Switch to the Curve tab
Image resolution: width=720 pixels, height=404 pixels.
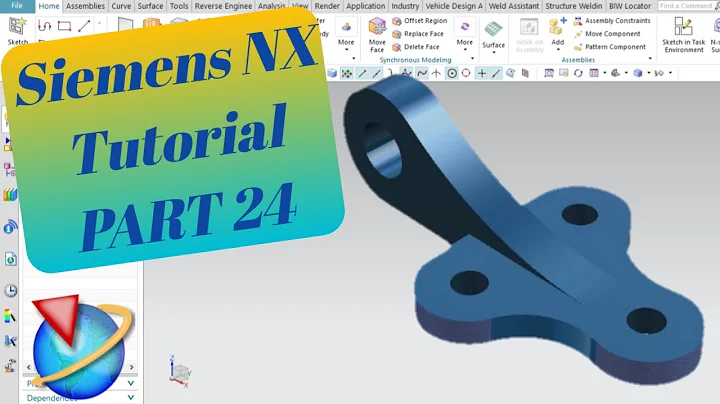[121, 6]
